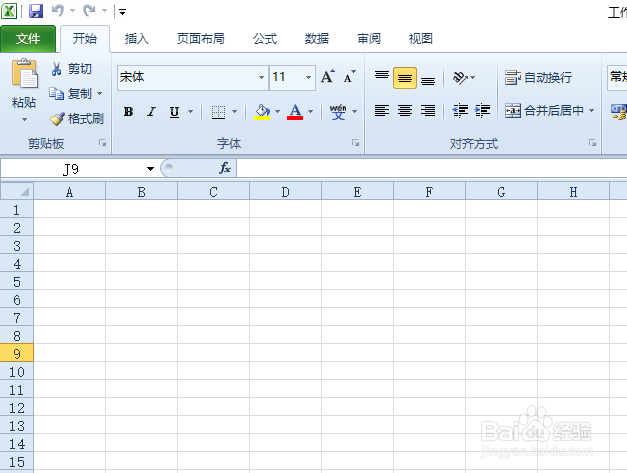The image size is (627, 473).
Task: Open the font size 11 dropdown
Action: [308, 77]
